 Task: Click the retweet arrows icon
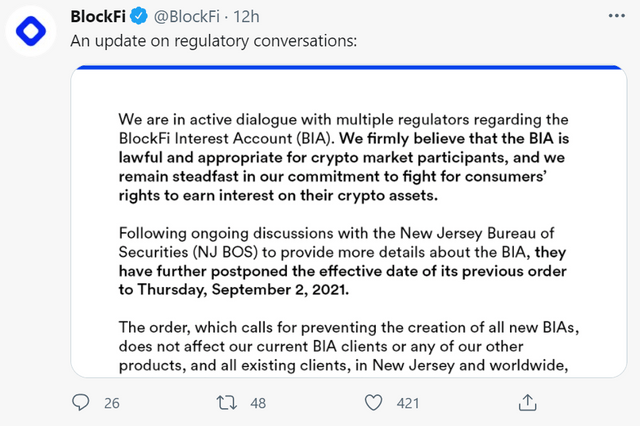226,401
